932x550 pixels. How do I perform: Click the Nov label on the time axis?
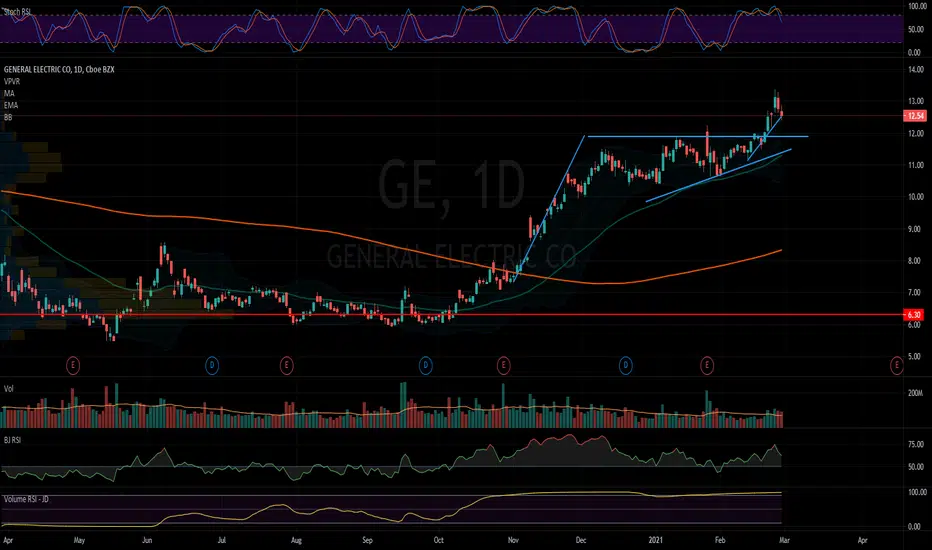coord(514,540)
